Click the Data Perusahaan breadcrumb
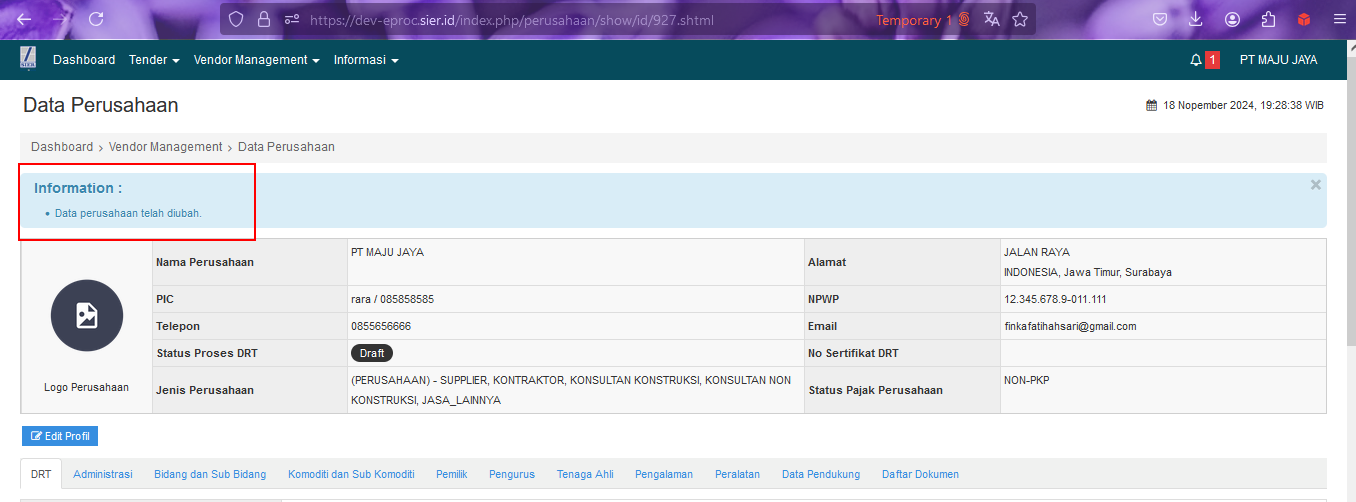The image size is (1356, 502). tap(286, 147)
